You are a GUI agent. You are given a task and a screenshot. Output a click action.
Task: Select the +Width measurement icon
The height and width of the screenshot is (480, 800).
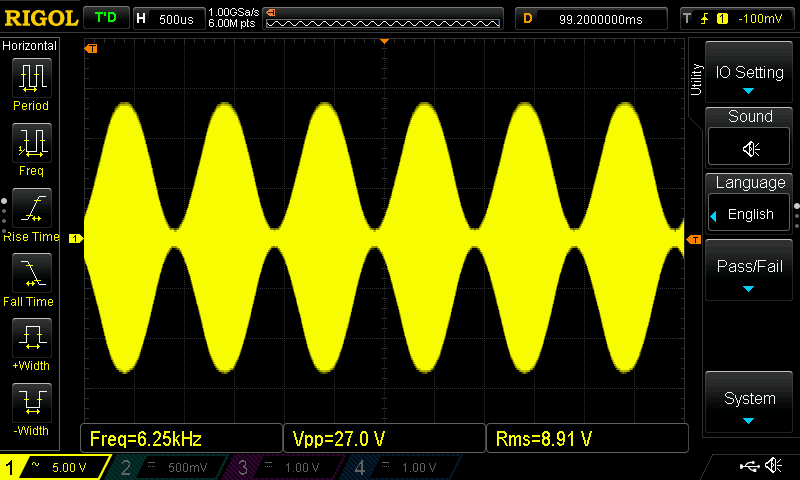click(x=32, y=337)
